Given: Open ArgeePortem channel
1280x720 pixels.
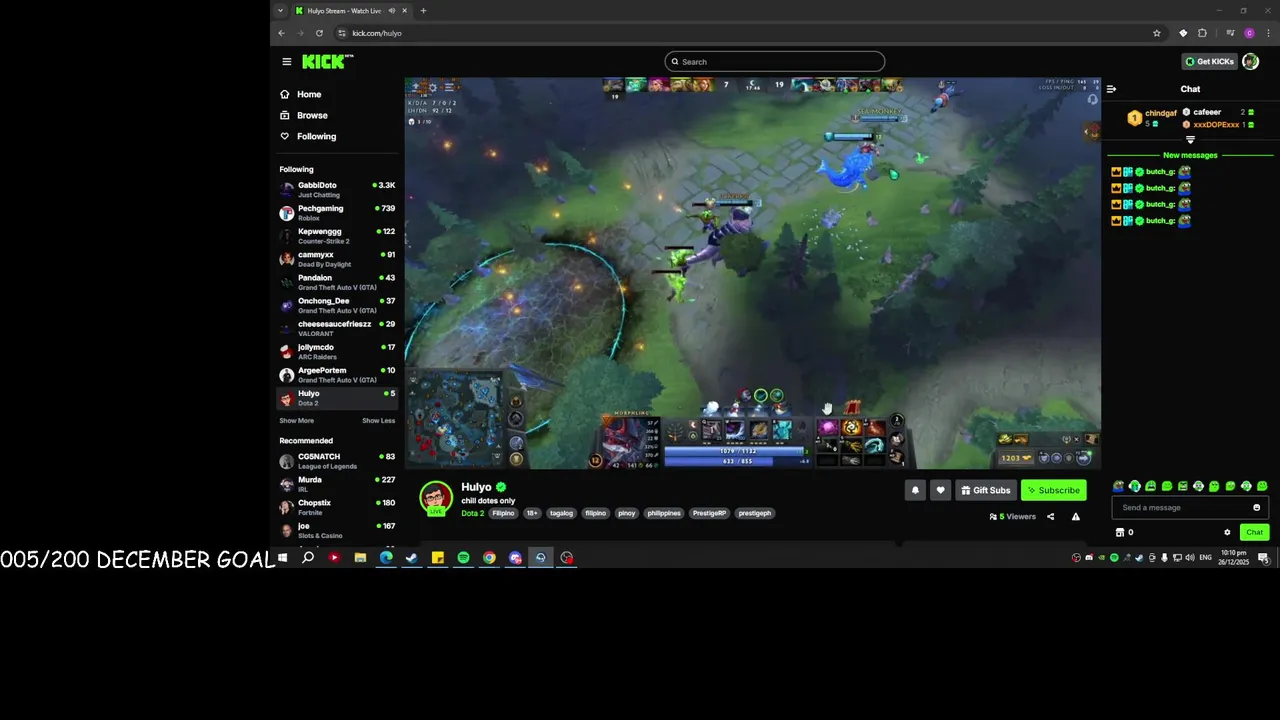Looking at the screenshot, I should coord(338,374).
